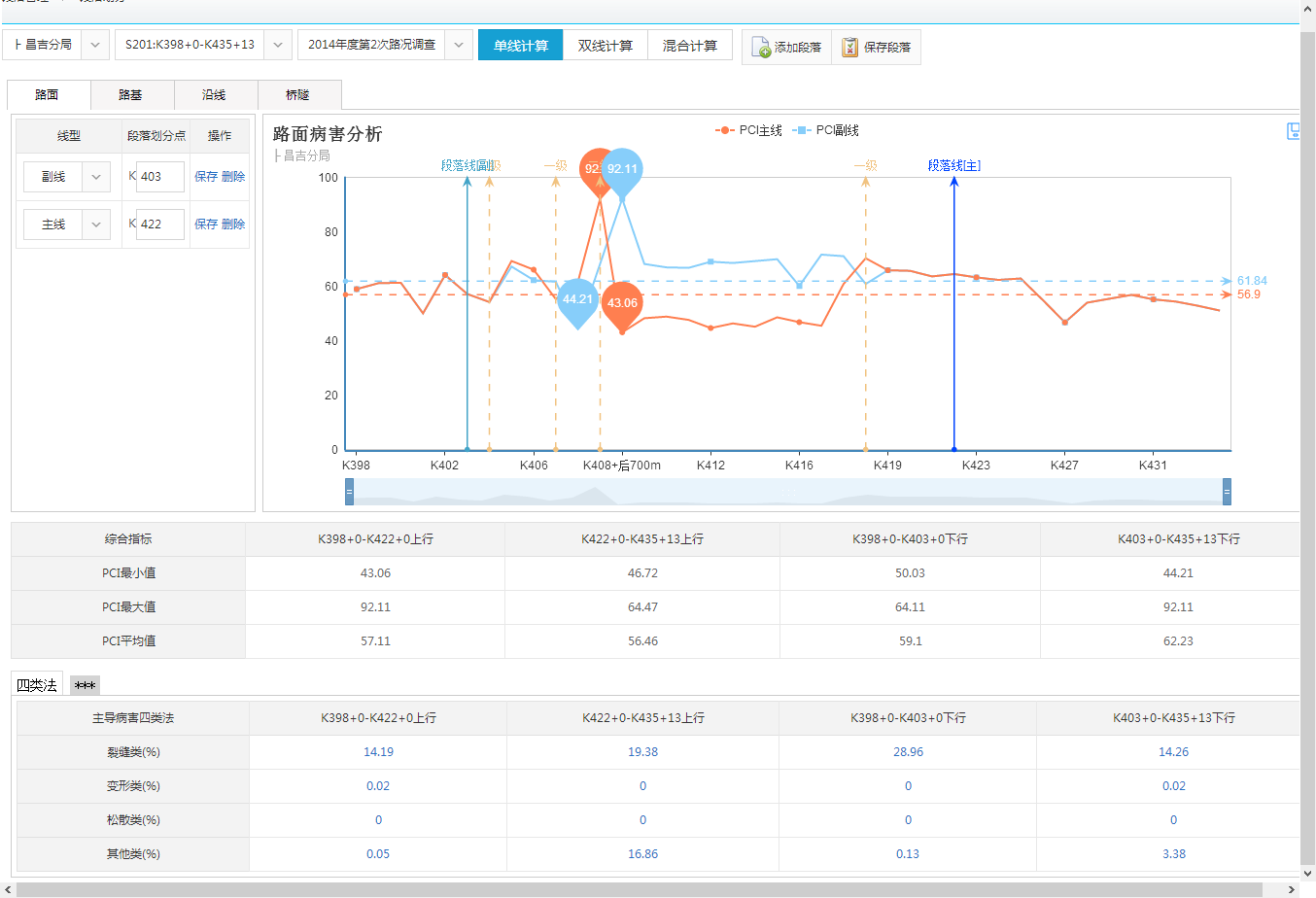Click the K 422 segment point input field
1316x898 pixels.
pos(159,224)
